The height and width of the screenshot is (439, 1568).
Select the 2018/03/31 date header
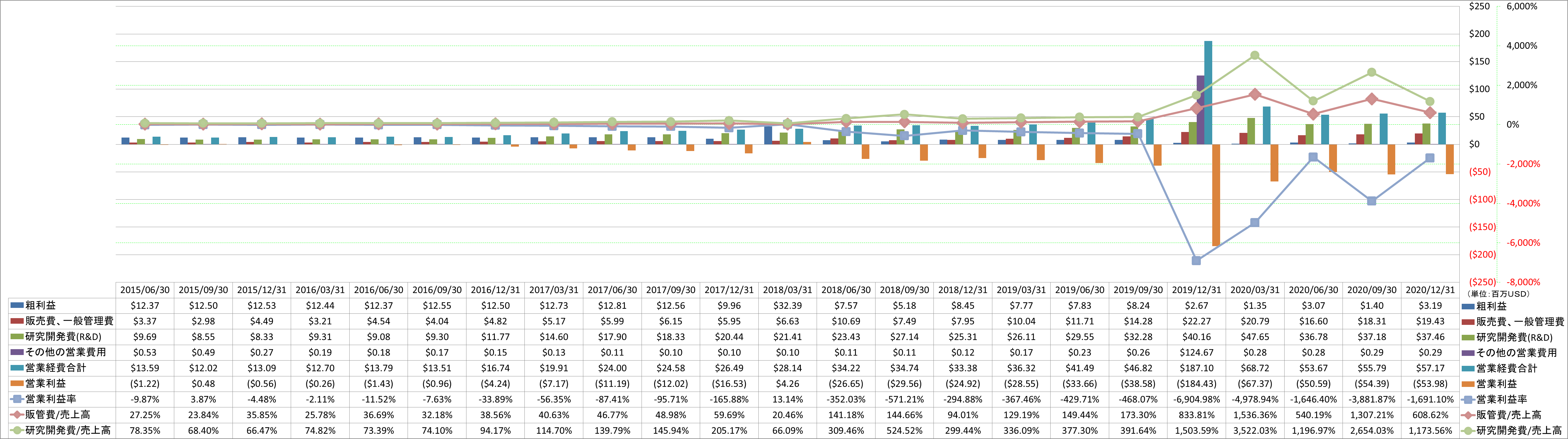coord(788,290)
